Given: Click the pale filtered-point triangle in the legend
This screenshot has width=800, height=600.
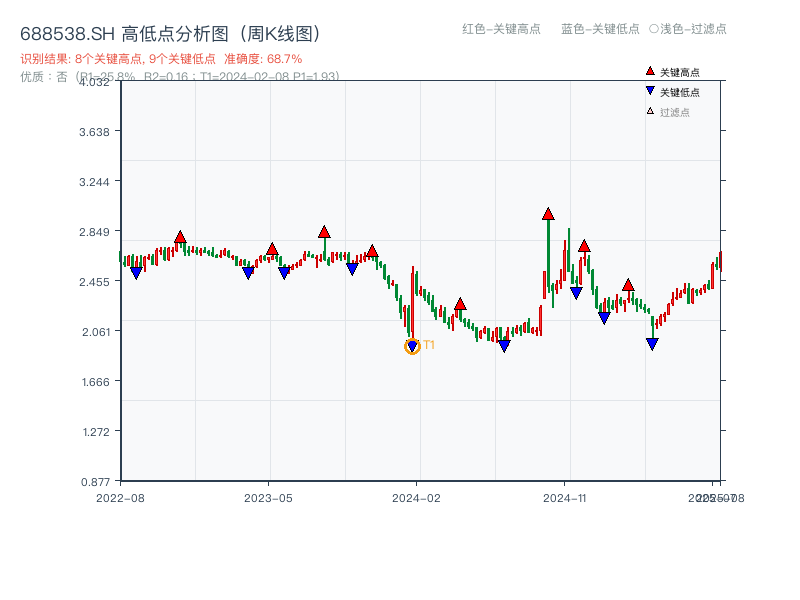Looking at the screenshot, I should pyautogui.click(x=650, y=111).
